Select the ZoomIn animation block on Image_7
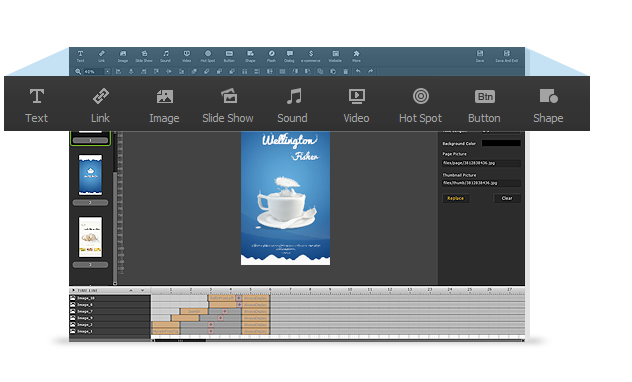 click(x=194, y=311)
